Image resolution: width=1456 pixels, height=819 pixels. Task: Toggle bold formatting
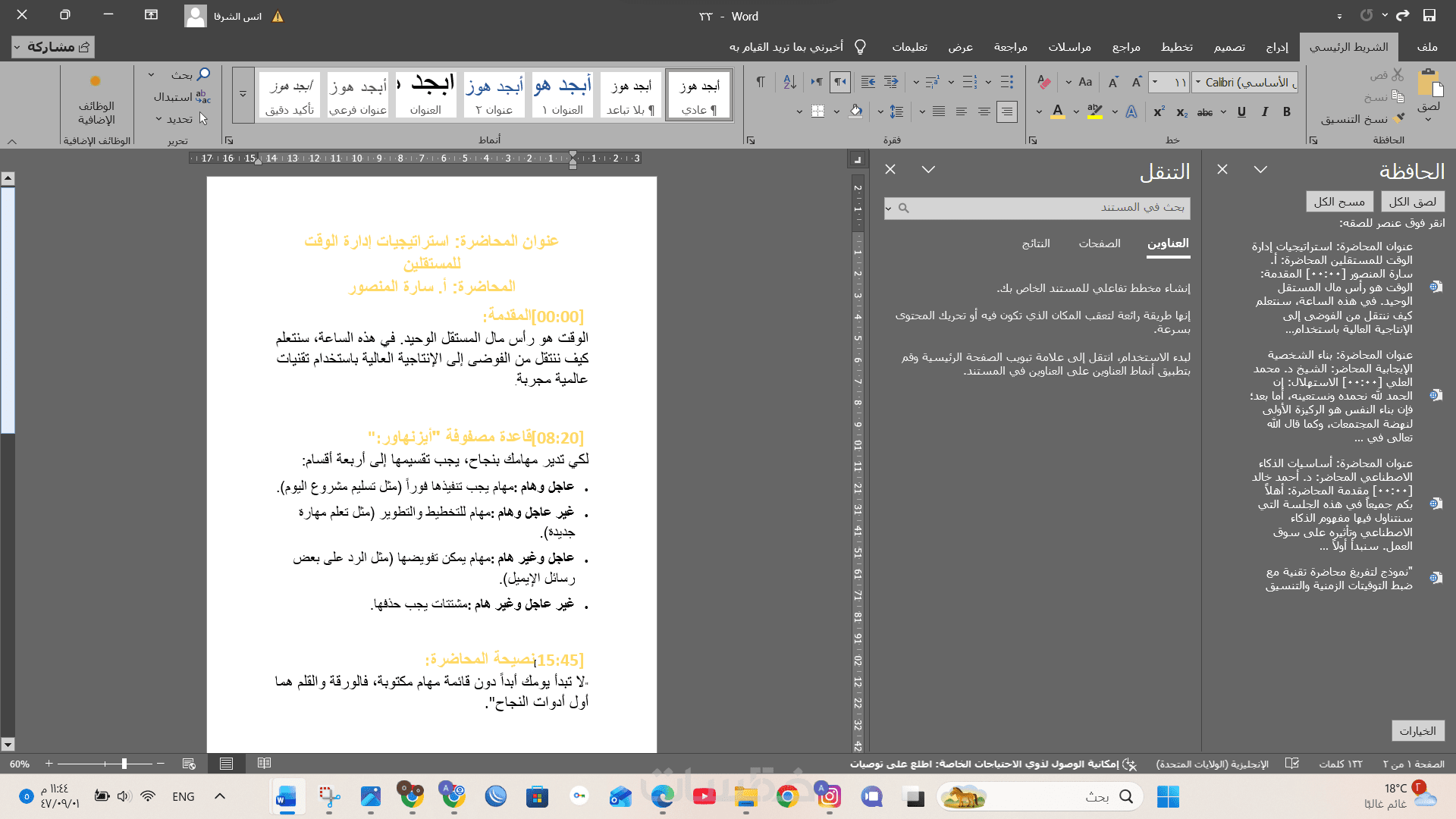coord(1287,112)
